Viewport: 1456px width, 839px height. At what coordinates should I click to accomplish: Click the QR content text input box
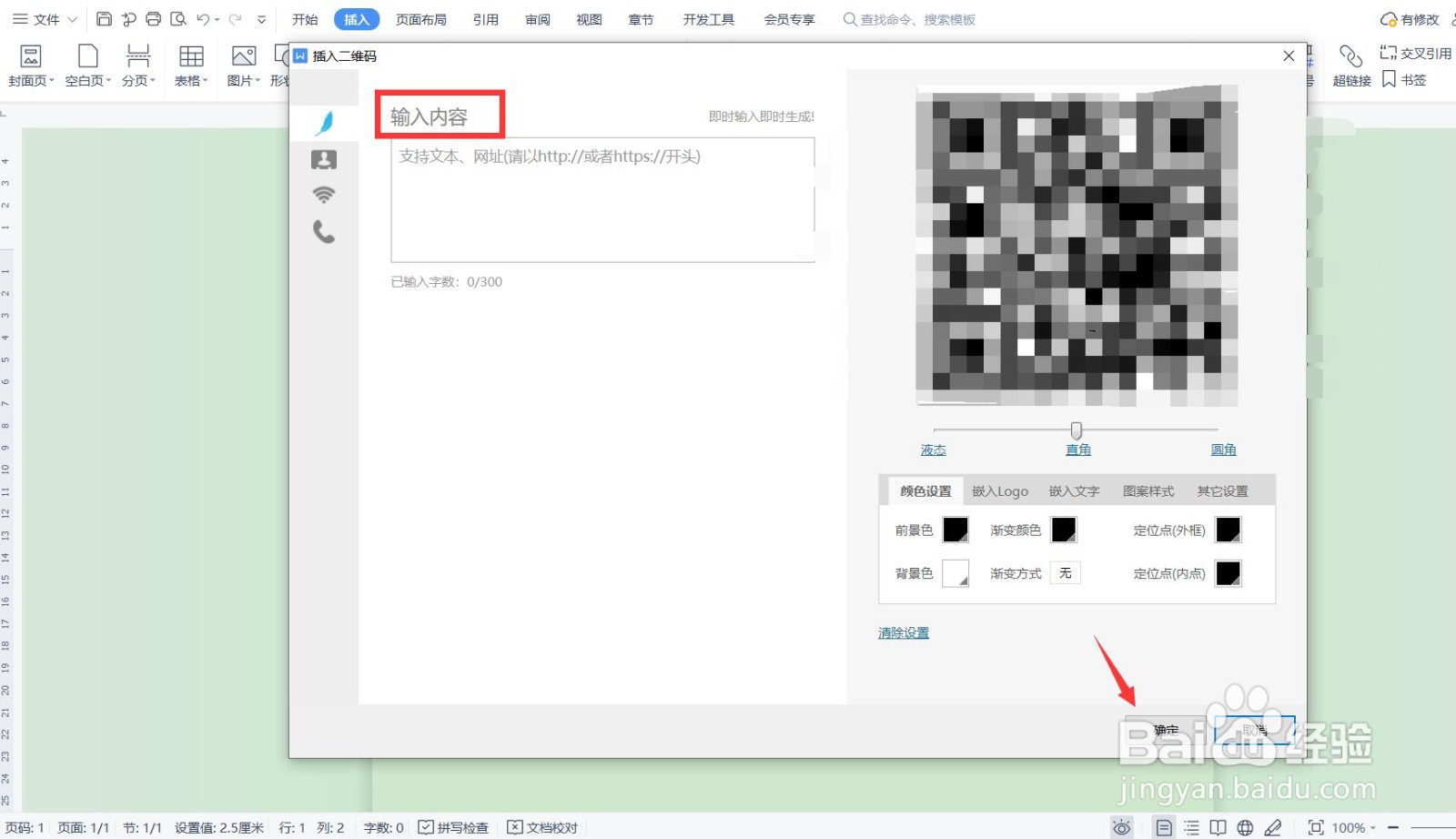[602, 200]
